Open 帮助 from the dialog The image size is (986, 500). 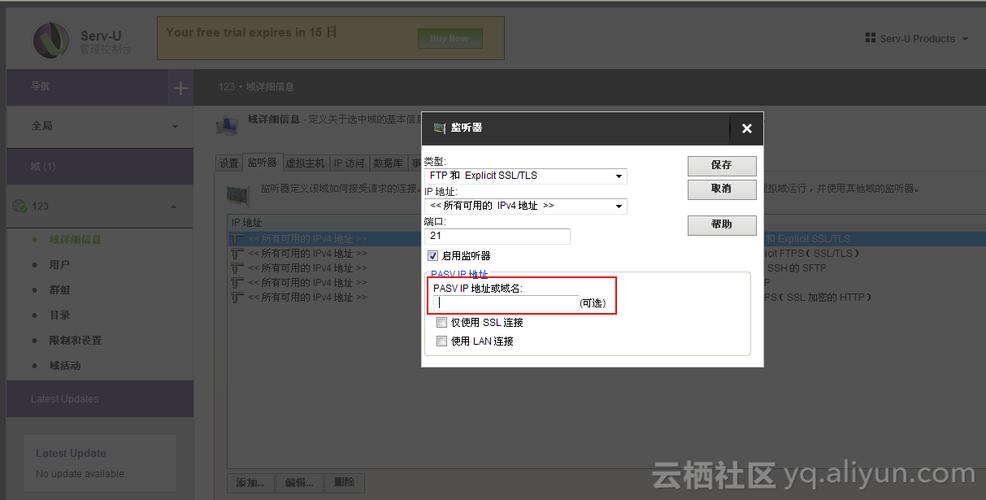721,224
